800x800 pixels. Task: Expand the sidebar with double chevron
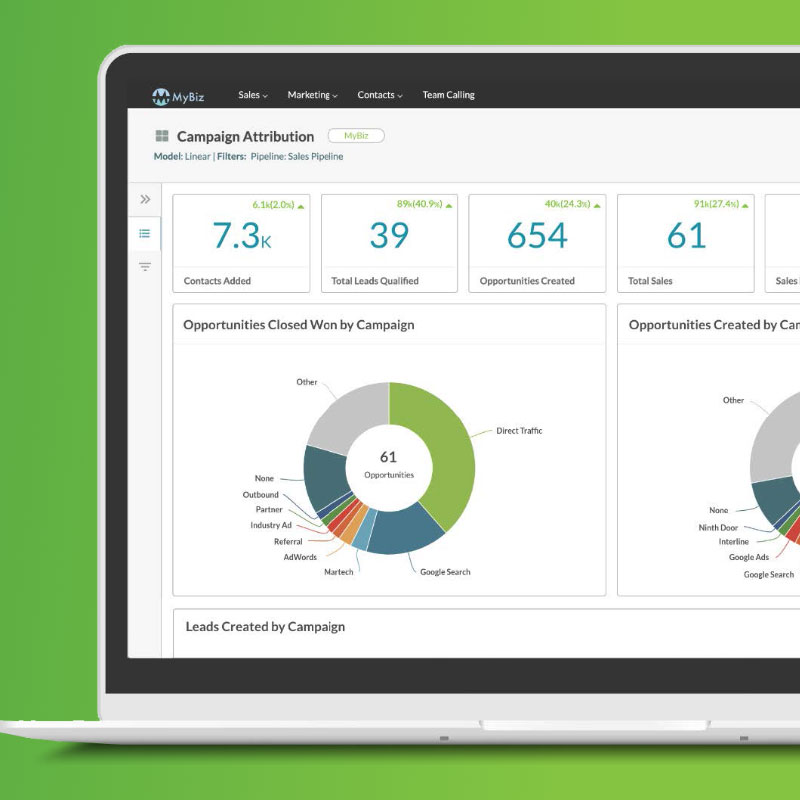(x=145, y=199)
